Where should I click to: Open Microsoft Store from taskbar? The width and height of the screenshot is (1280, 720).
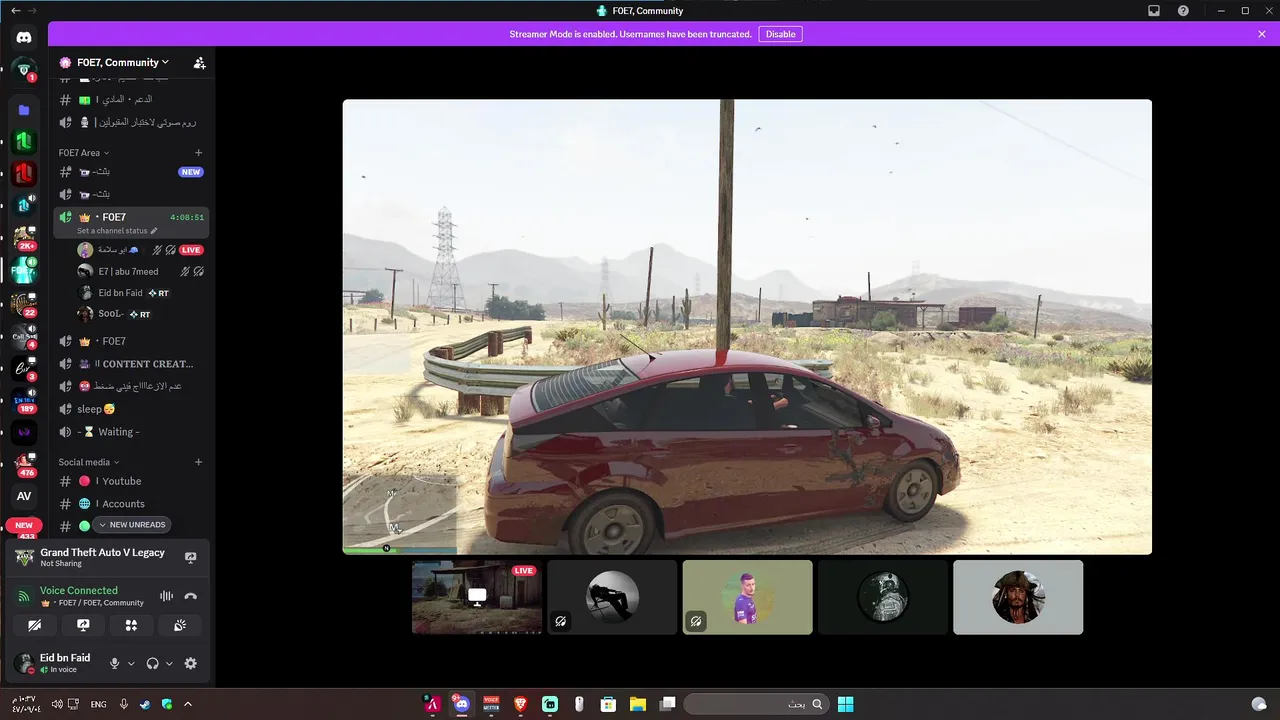click(608, 704)
